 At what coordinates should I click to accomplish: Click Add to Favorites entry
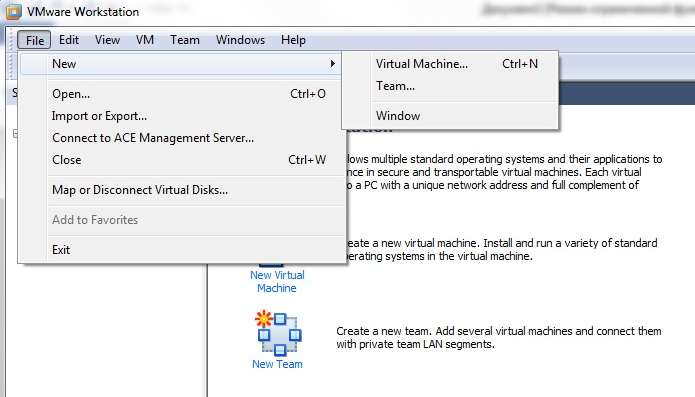tap(182, 220)
